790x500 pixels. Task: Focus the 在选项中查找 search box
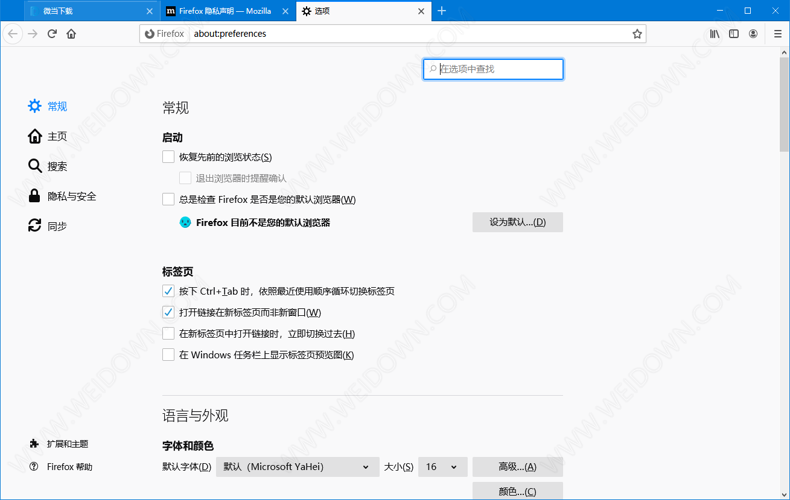[x=493, y=69]
